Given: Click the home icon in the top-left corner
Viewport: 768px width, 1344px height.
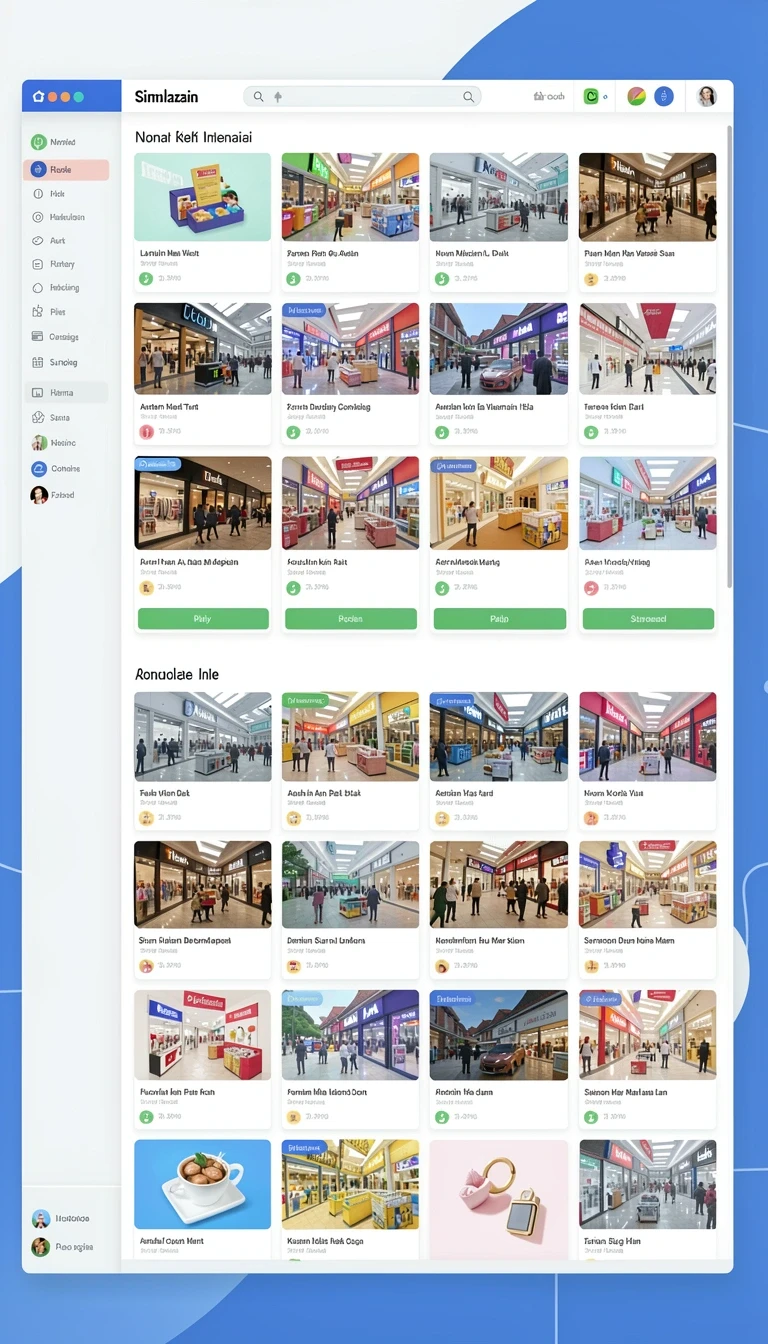Looking at the screenshot, I should [38, 97].
